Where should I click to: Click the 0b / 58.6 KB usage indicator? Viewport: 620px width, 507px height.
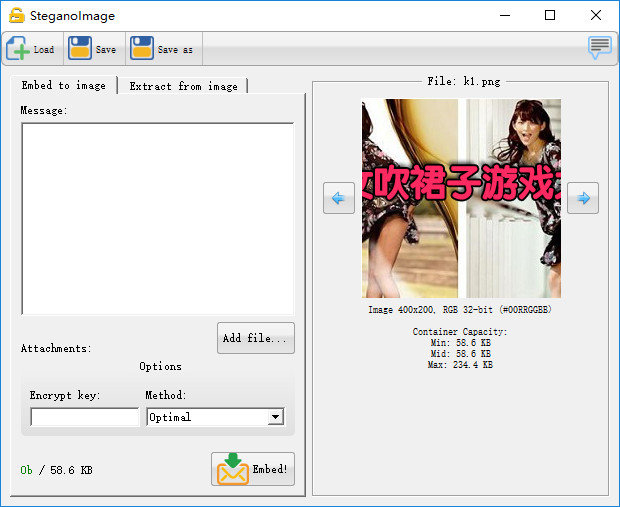56,470
